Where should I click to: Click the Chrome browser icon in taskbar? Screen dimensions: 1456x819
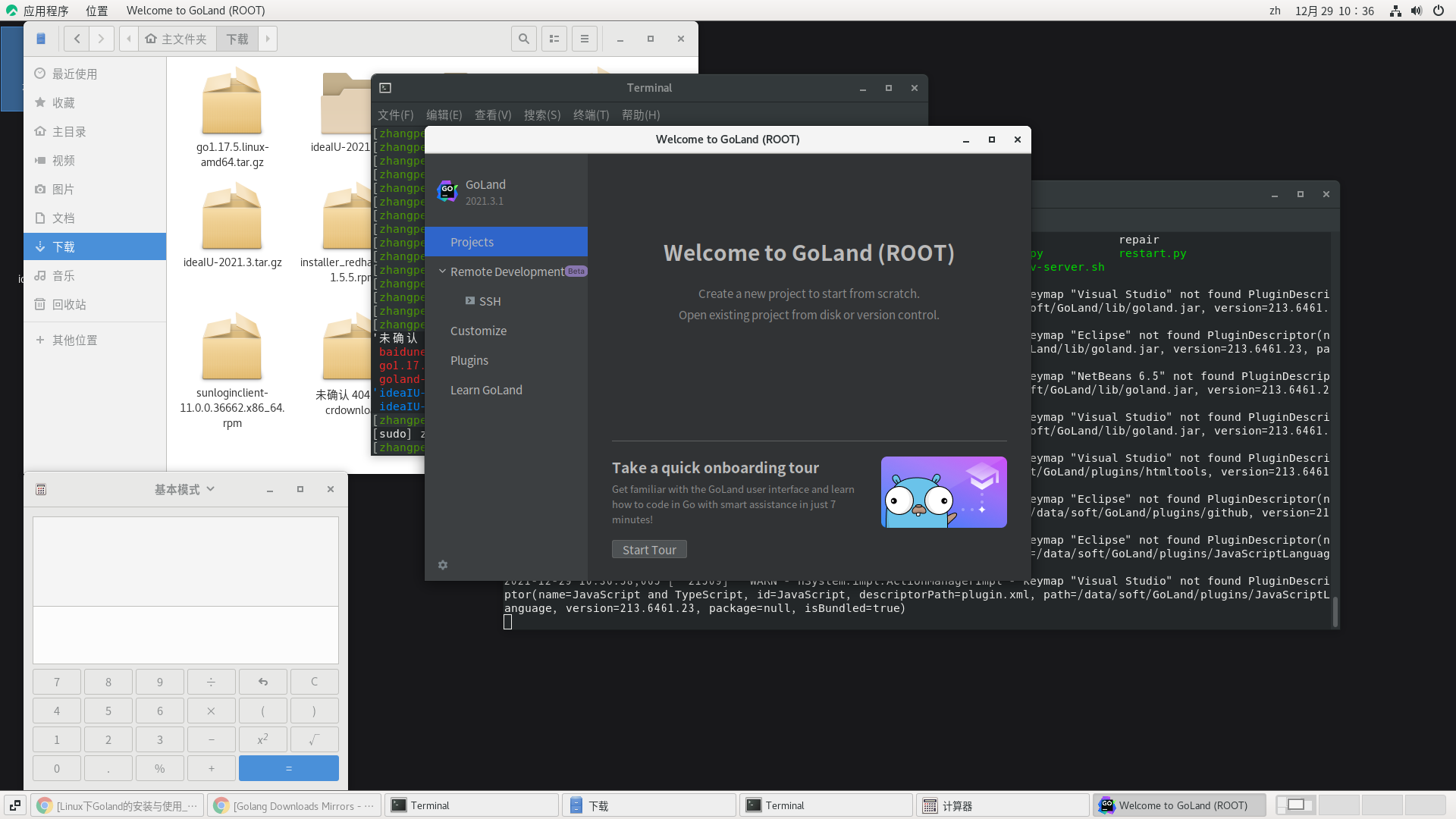tap(43, 805)
